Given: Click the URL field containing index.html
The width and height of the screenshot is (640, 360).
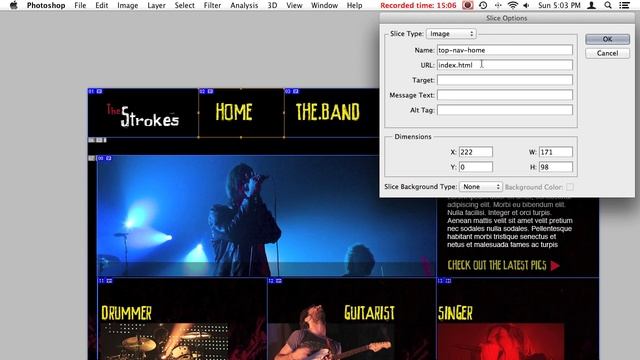Looking at the screenshot, I should point(504,65).
